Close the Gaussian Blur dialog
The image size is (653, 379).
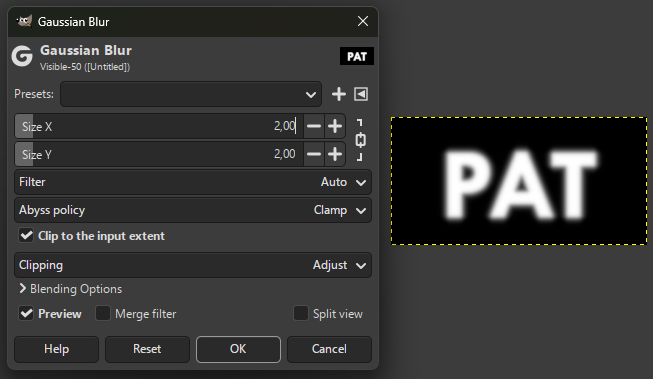pos(363,21)
